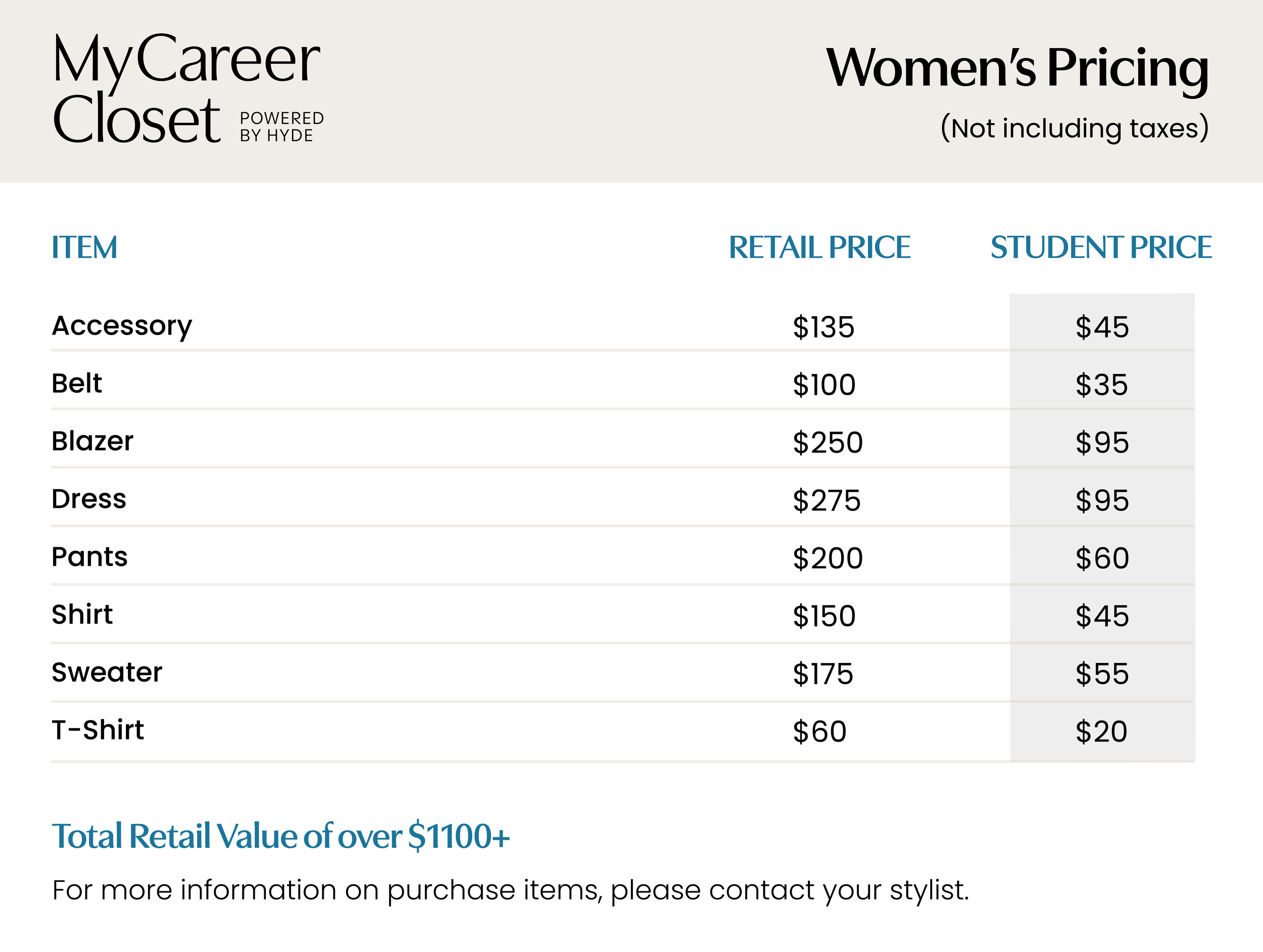Select the STUDENT PRICE column header
1263x952 pixels.
tap(1101, 247)
